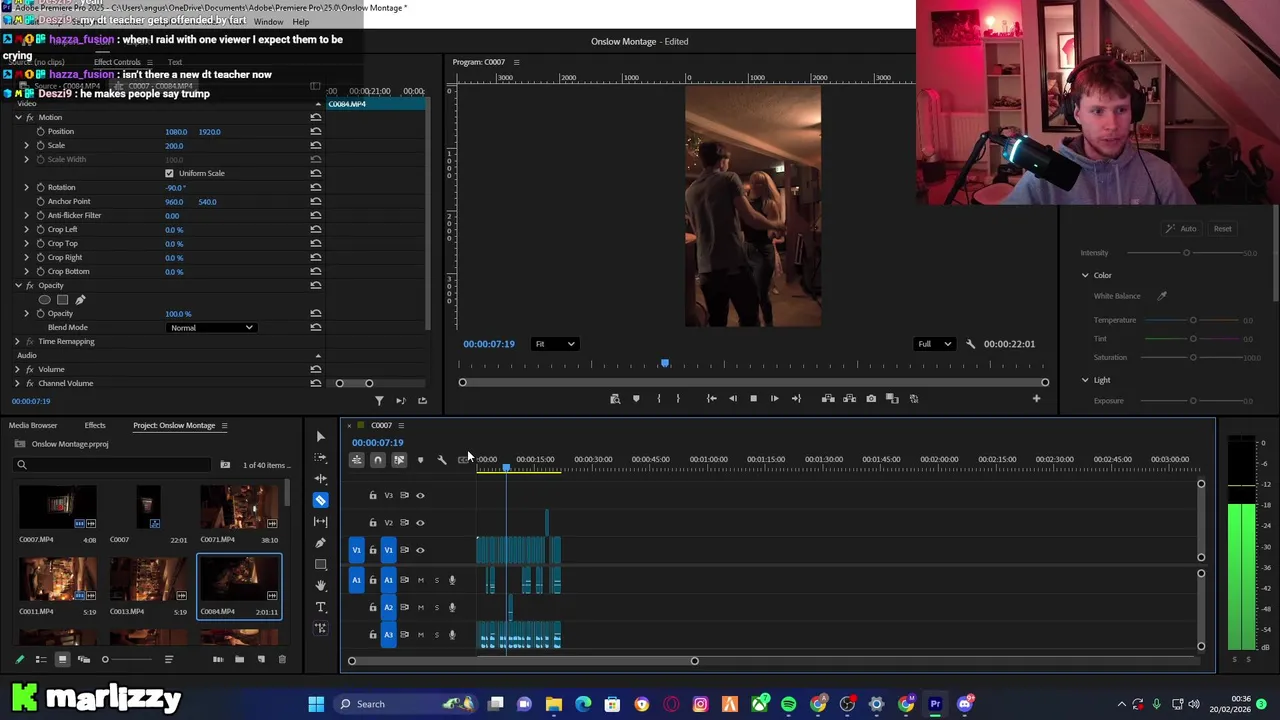Toggle the Uniform Scale checkbox
Screen dimensions: 1280x720
pos(169,173)
